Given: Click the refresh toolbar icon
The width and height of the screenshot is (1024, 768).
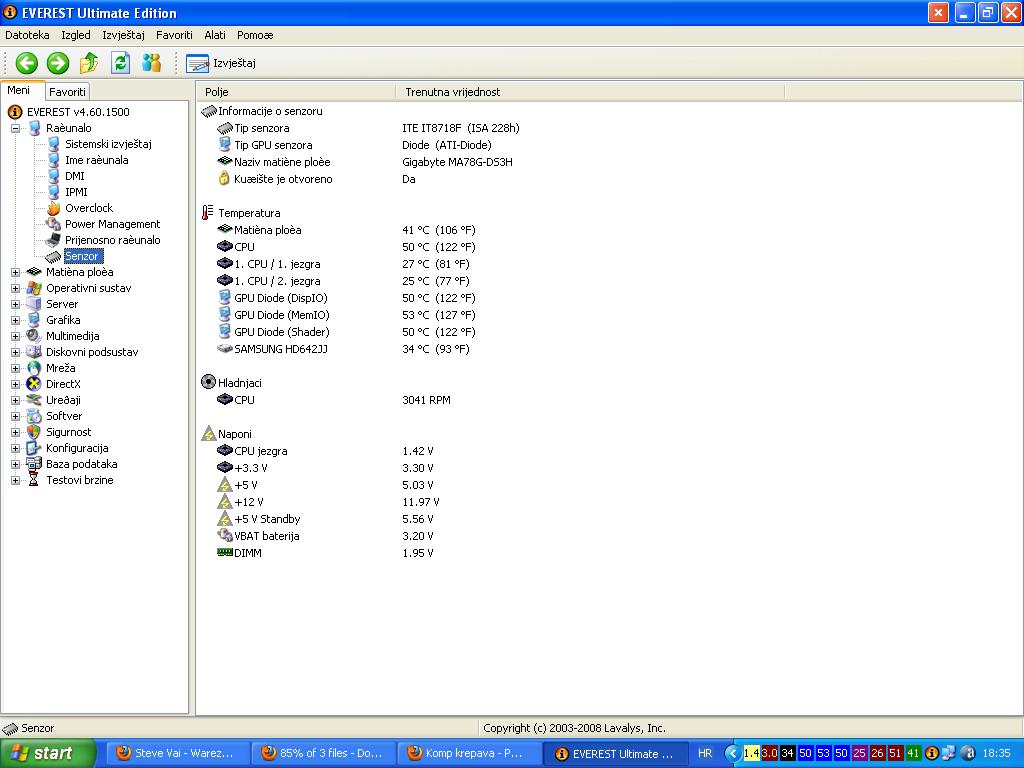Looking at the screenshot, I should [x=120, y=63].
